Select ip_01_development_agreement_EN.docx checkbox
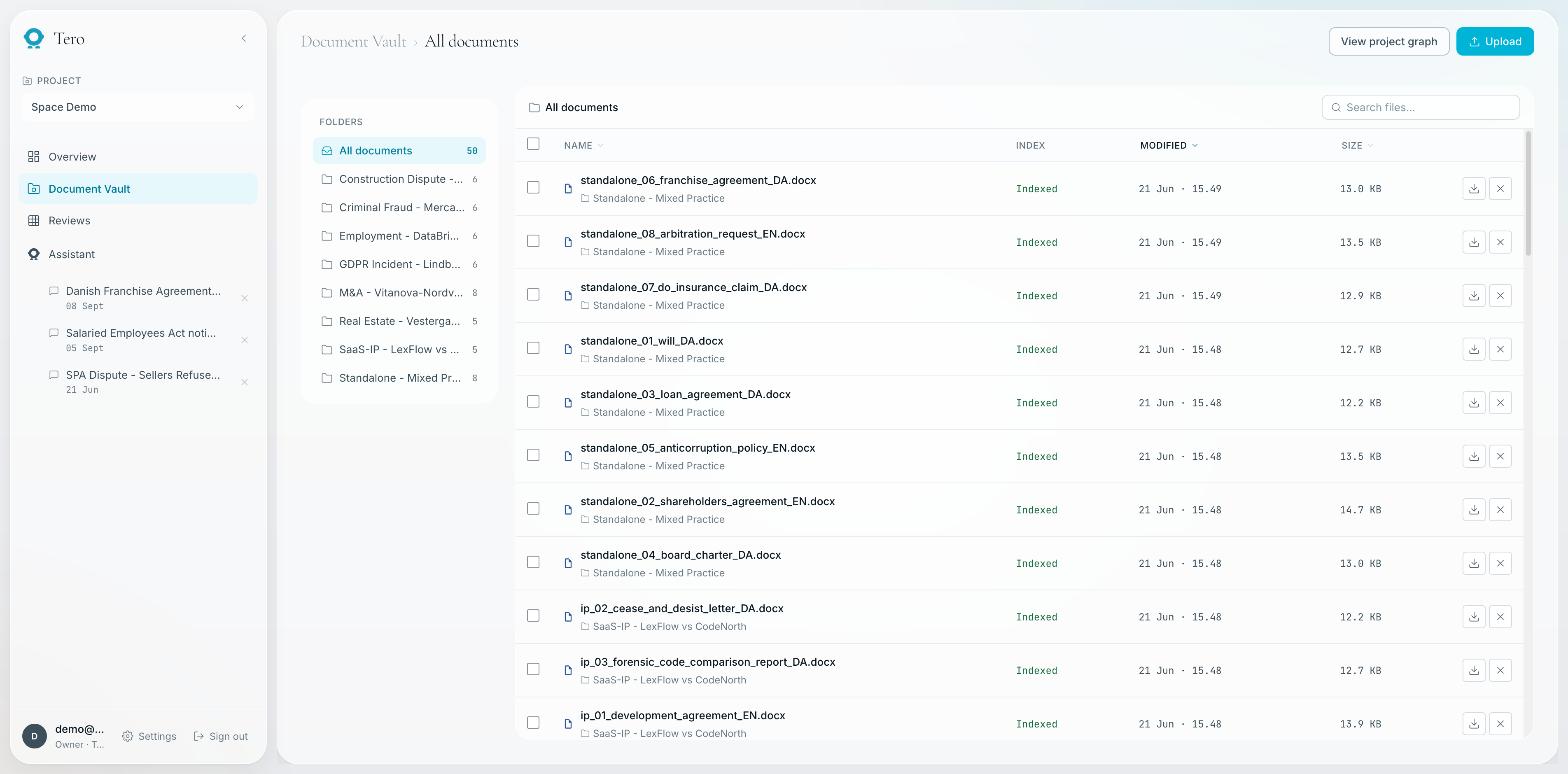The height and width of the screenshot is (774, 1568). click(533, 722)
